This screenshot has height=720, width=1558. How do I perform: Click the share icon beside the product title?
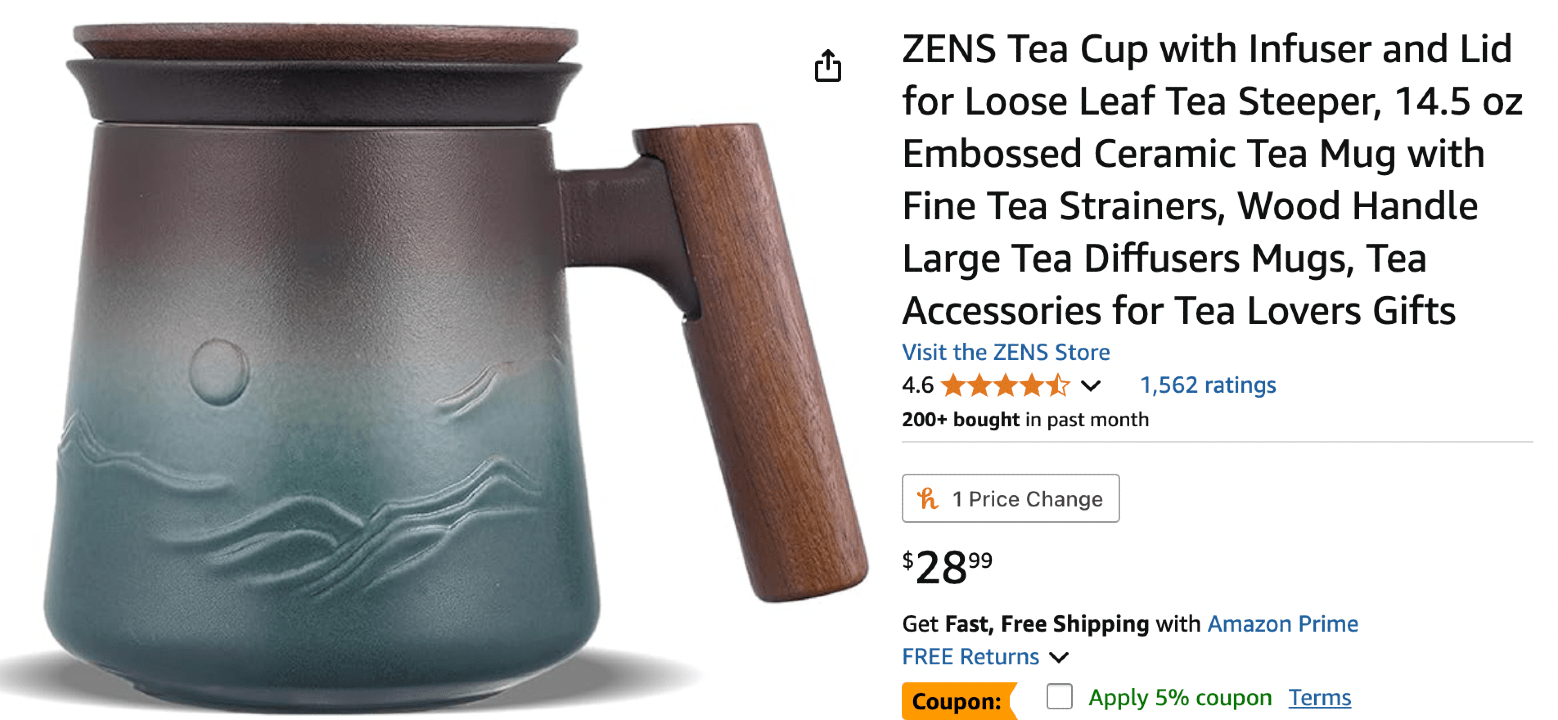[828, 67]
